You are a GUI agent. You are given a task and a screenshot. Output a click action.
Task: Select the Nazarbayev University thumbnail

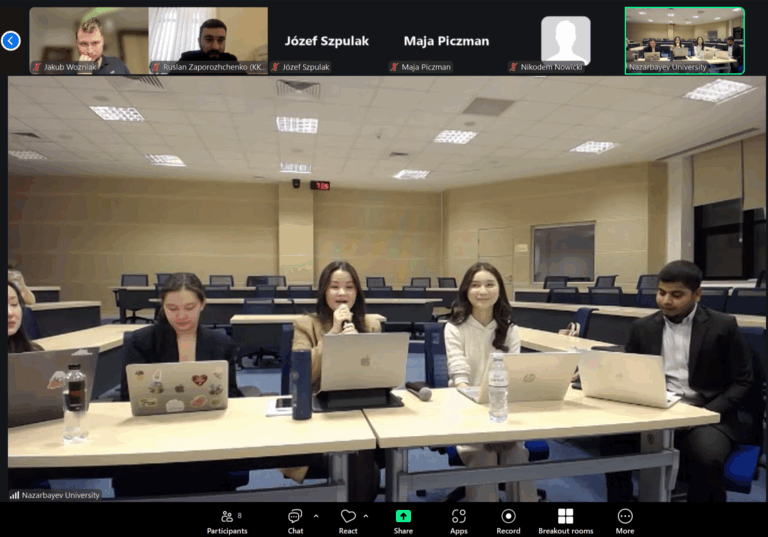[684, 36]
